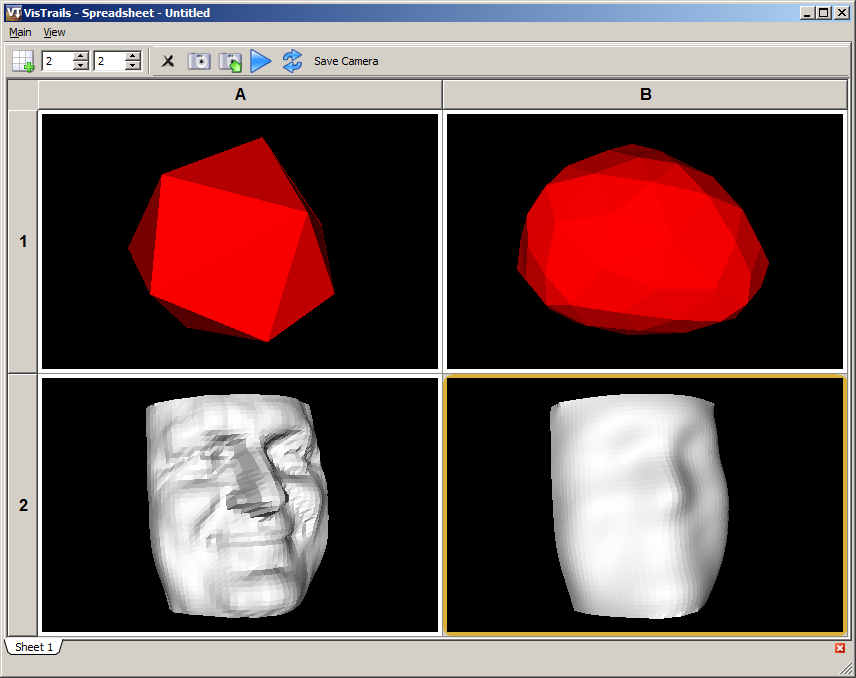Screen dimensions: 856x678
Task: Select row 2 header
Action: click(x=23, y=505)
